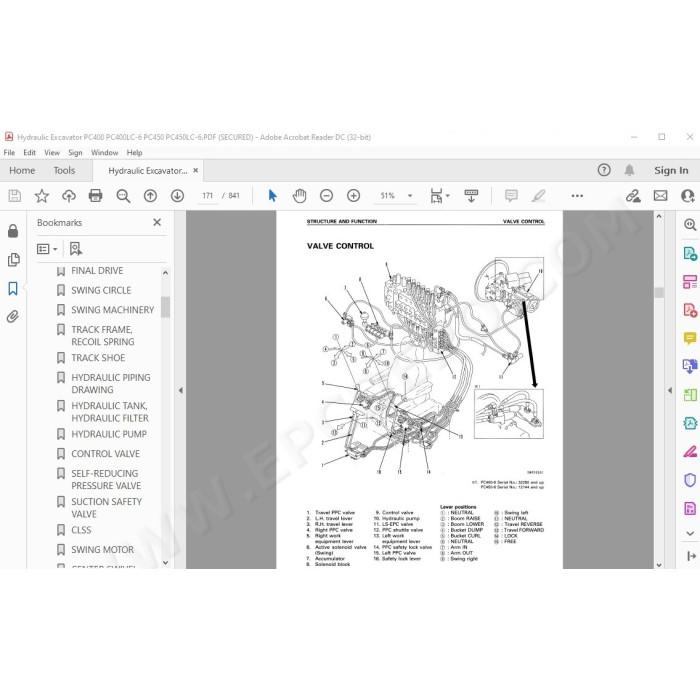Open bookmark options dropdown
This screenshot has width=700, height=700.
[x=47, y=249]
